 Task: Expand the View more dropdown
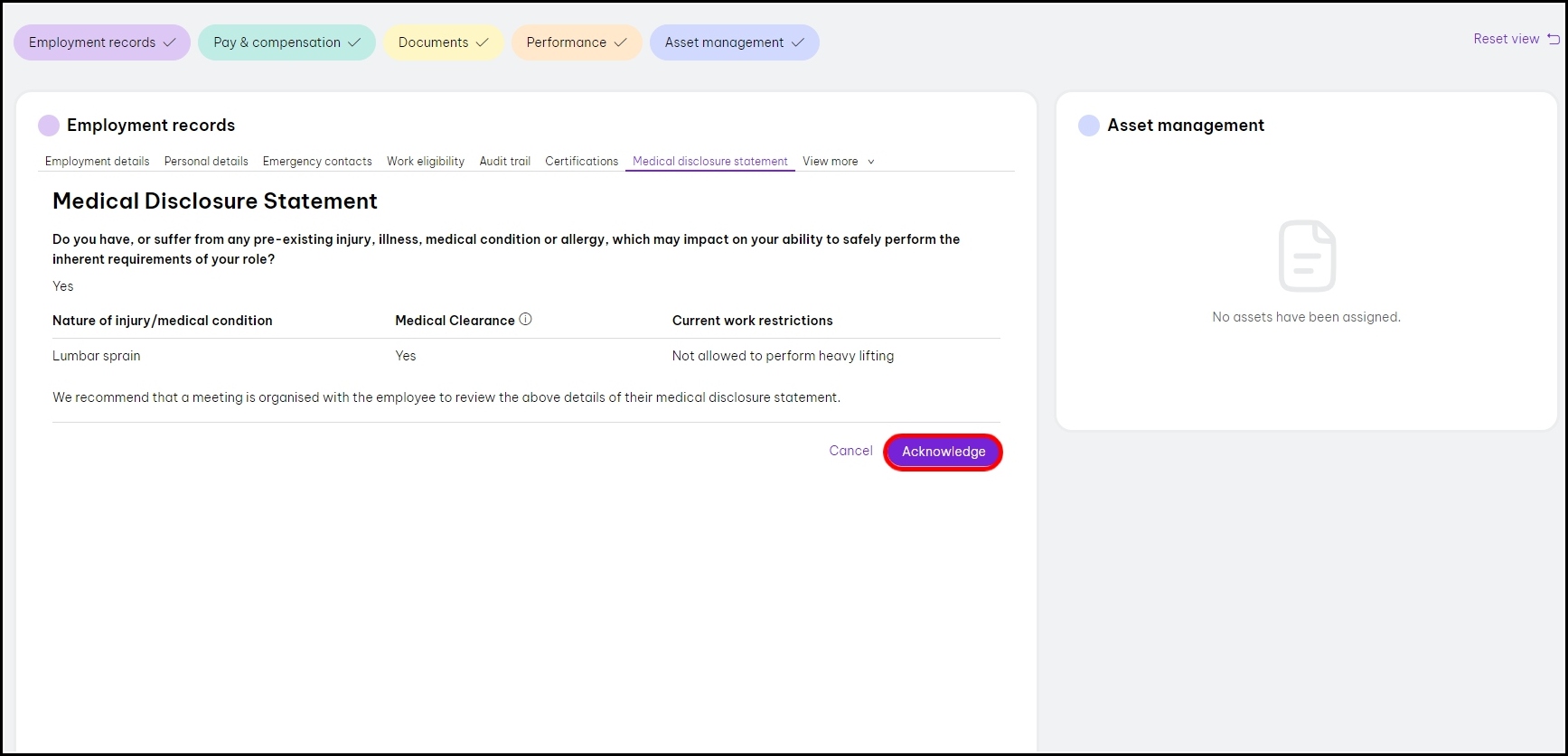click(x=838, y=162)
